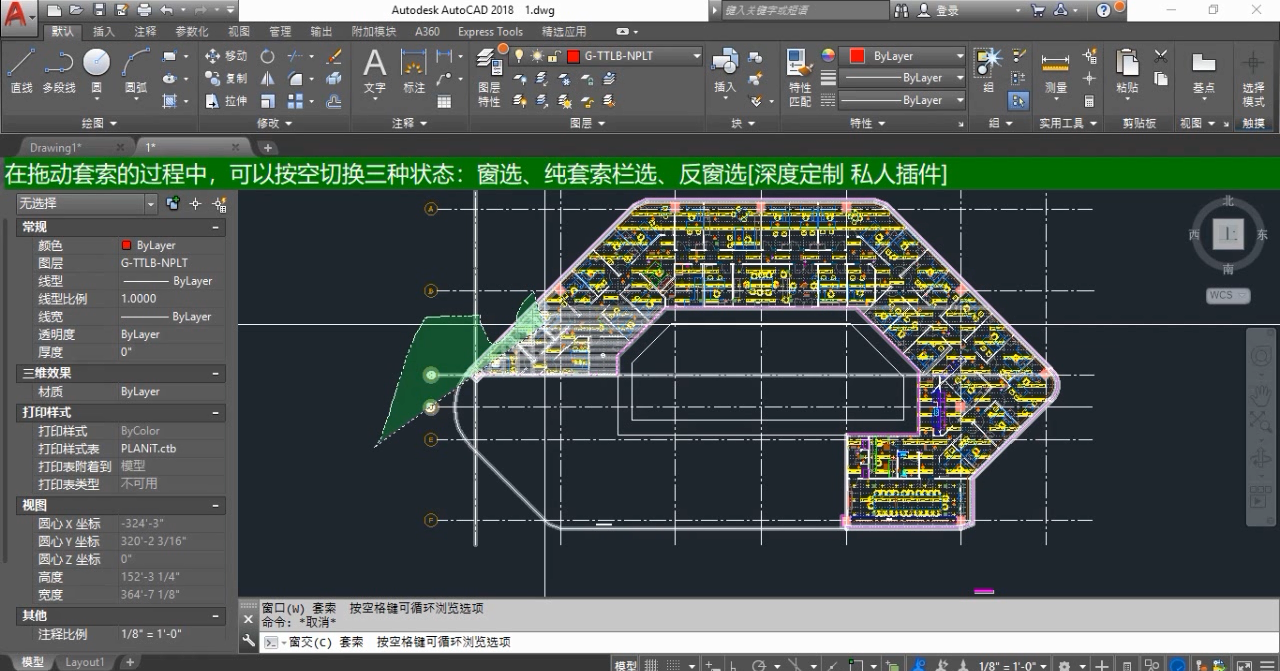Click the 登录 sign-in button
The height and width of the screenshot is (671, 1280).
coord(947,10)
